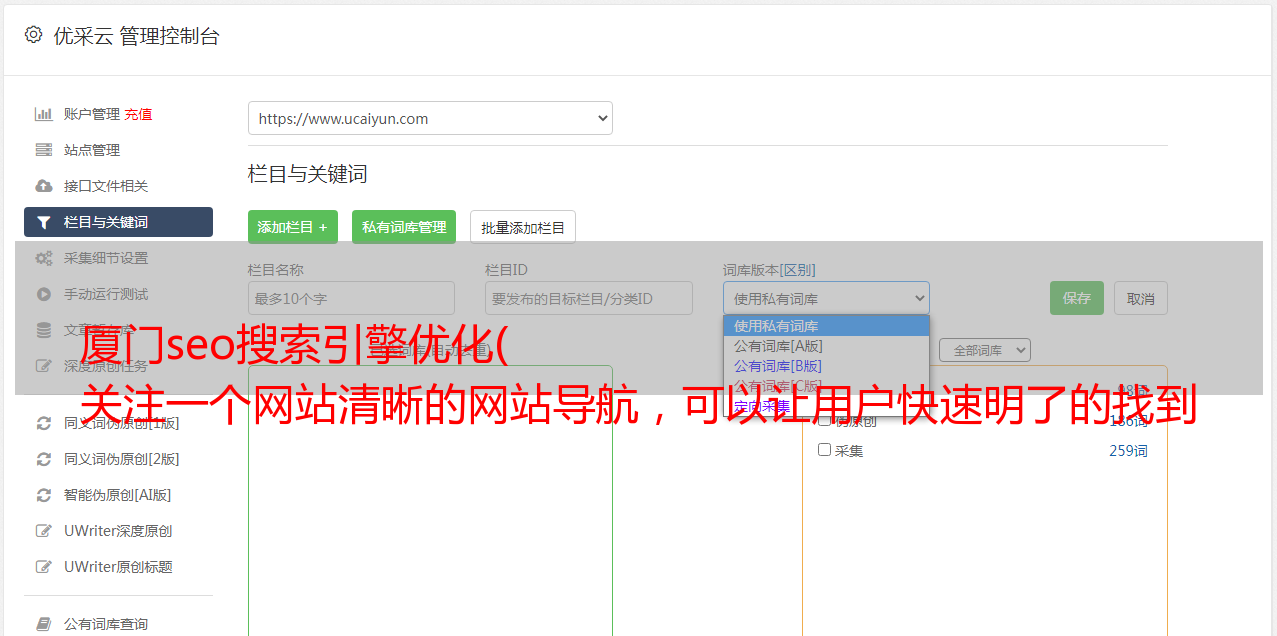Click the edit icon for UWriter深度原创

pos(43,531)
